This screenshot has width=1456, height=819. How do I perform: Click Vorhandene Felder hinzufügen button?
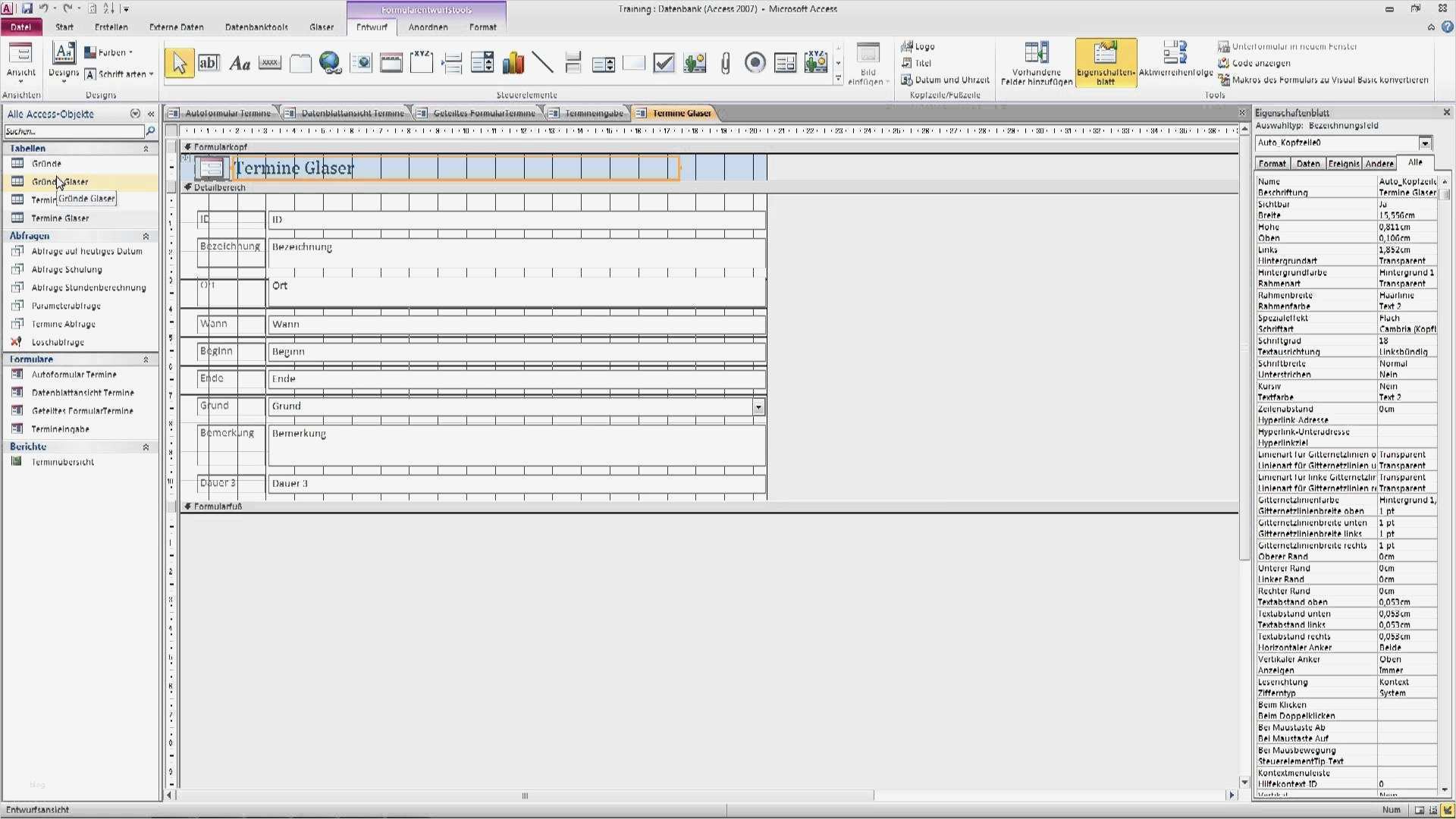(x=1036, y=63)
